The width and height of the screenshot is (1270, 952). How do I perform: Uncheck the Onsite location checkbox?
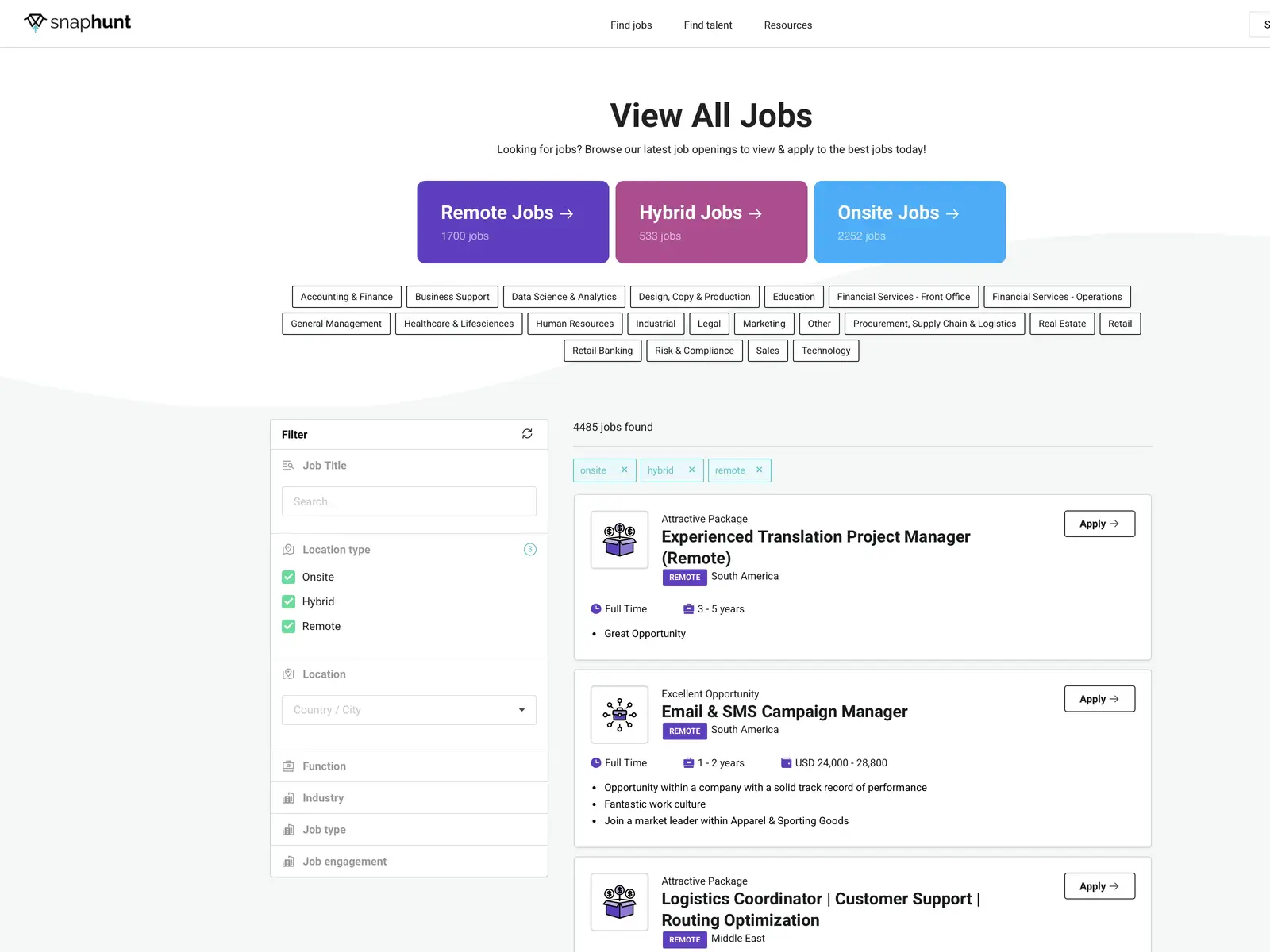coord(289,577)
